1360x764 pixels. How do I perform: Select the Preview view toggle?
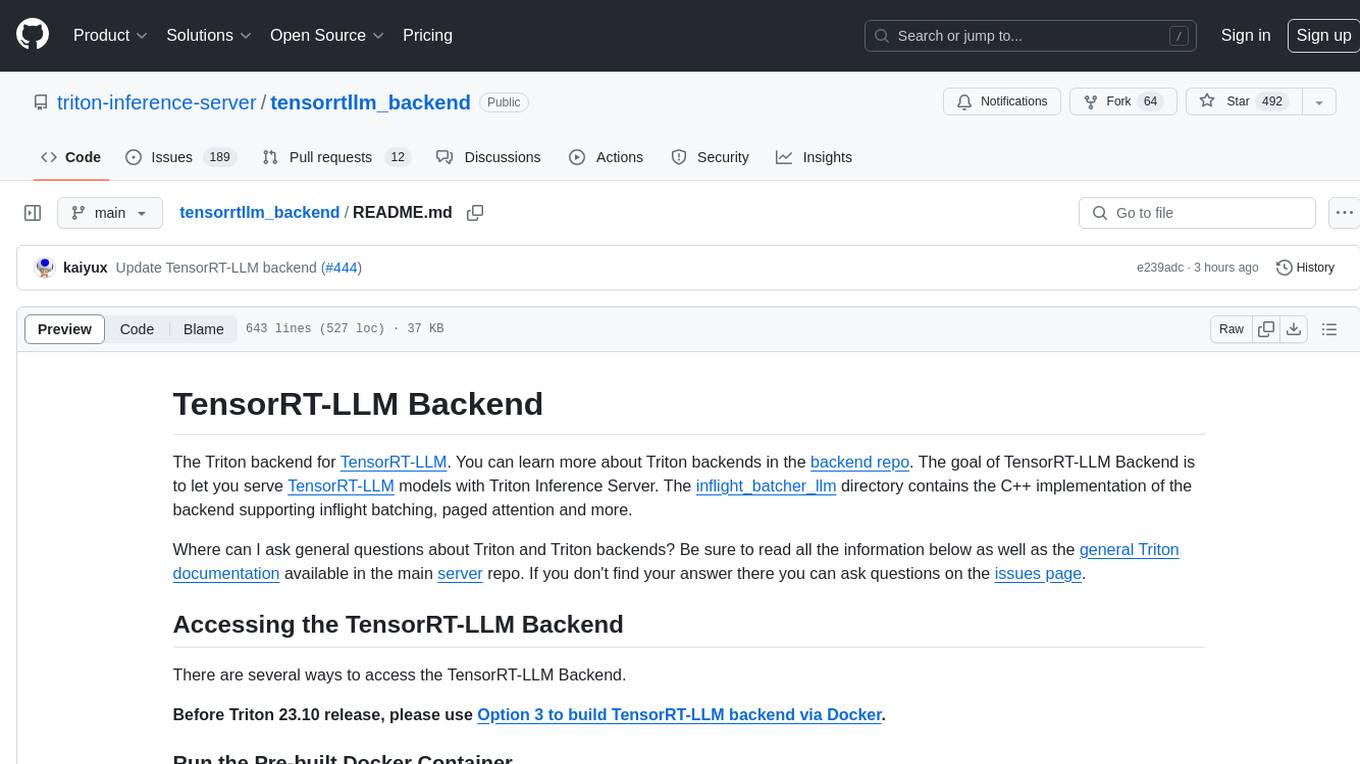65,329
